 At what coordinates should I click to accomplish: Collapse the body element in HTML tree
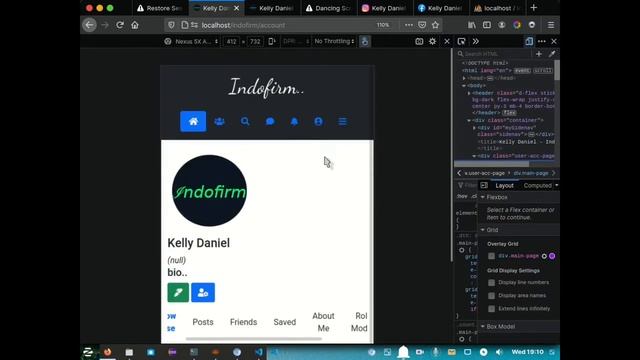click(464, 86)
